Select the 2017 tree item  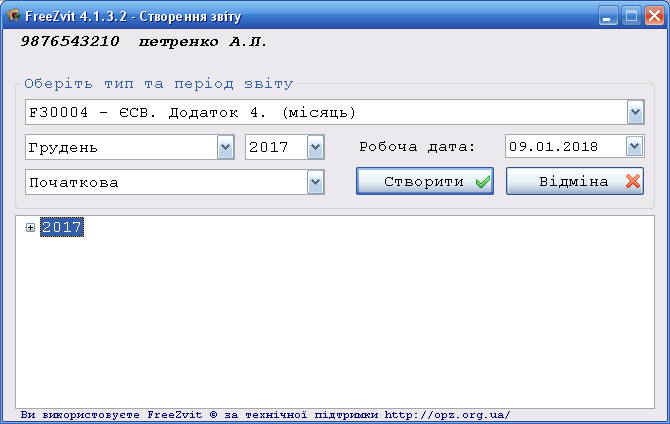click(62, 227)
